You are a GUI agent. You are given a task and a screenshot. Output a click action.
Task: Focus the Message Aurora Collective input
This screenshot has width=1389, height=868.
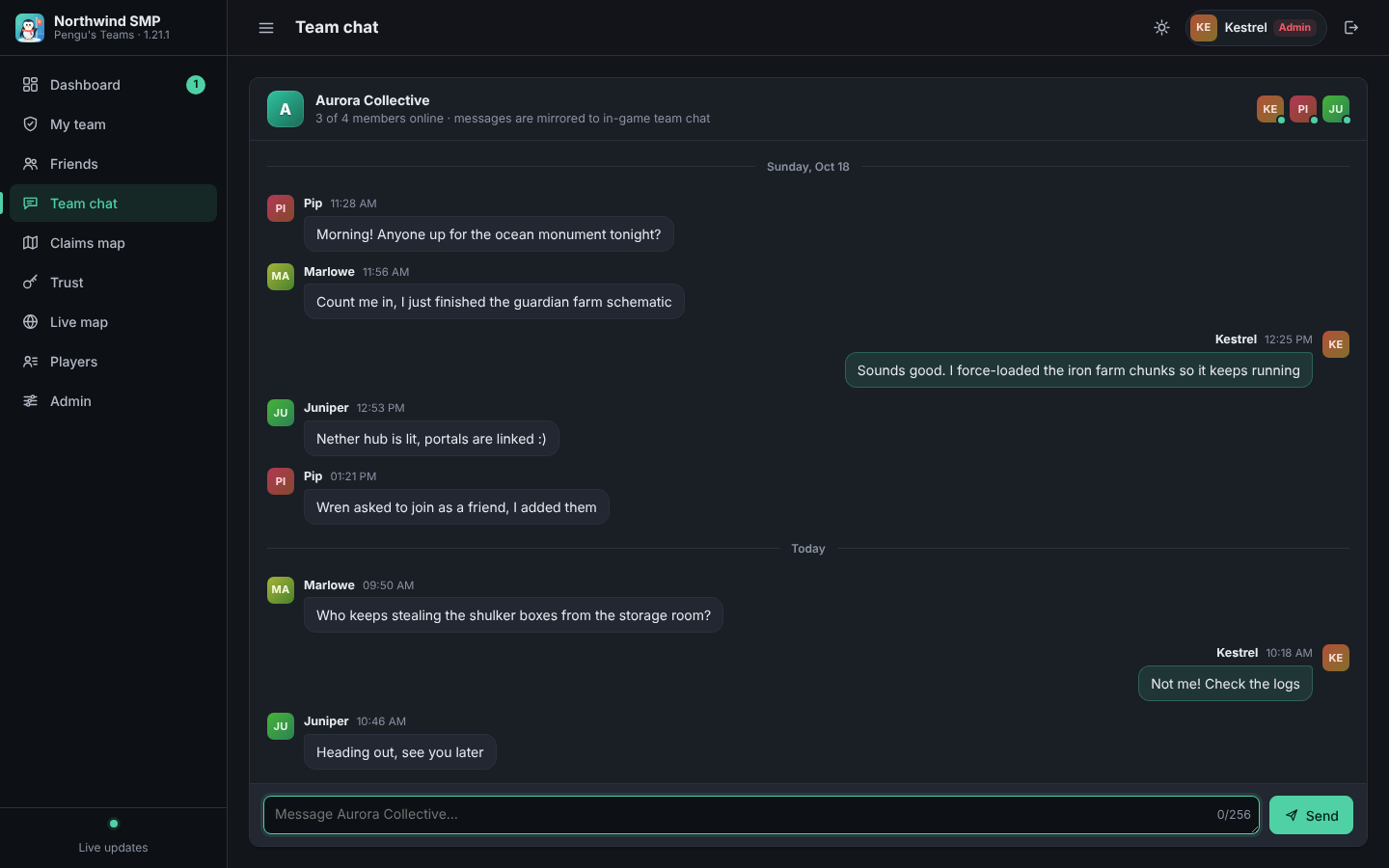point(761,815)
